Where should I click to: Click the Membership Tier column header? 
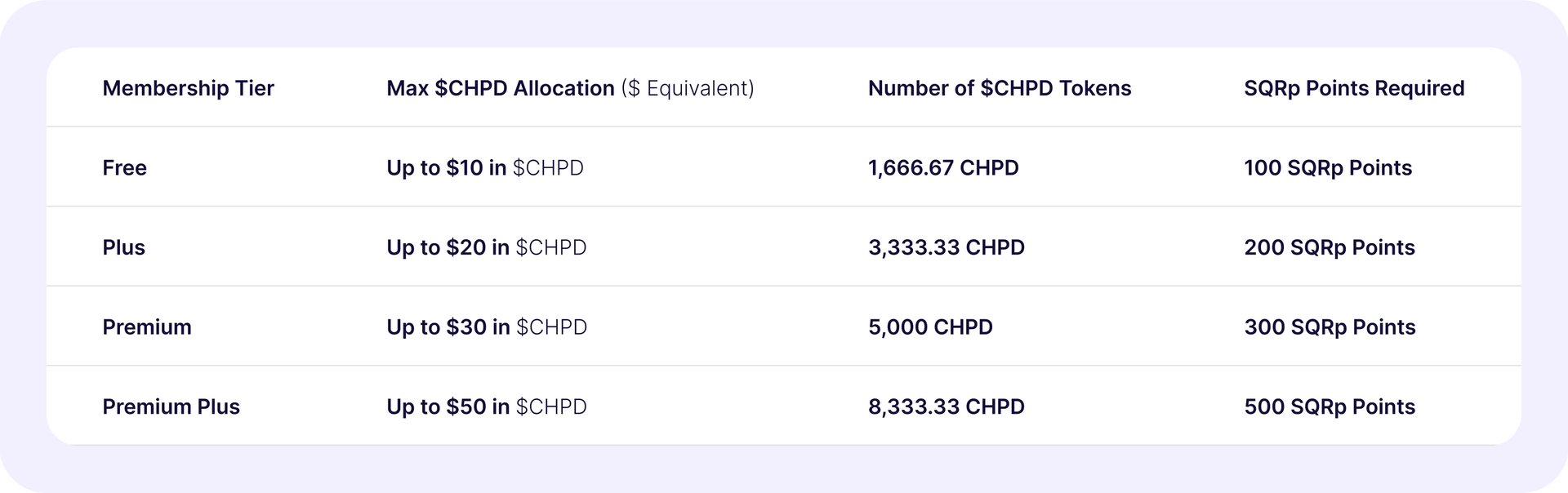click(188, 88)
